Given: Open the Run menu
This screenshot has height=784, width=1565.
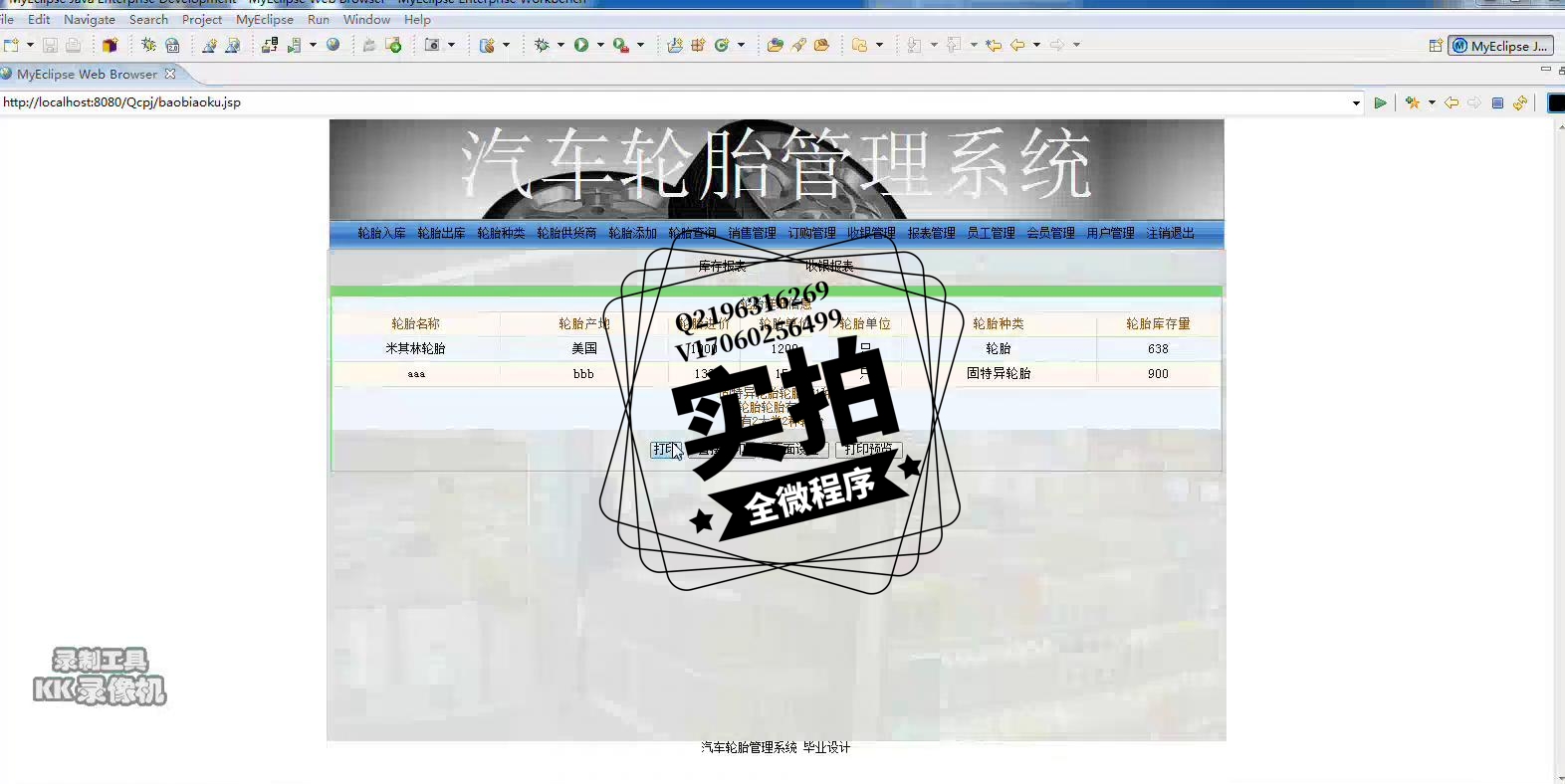Looking at the screenshot, I should [319, 19].
